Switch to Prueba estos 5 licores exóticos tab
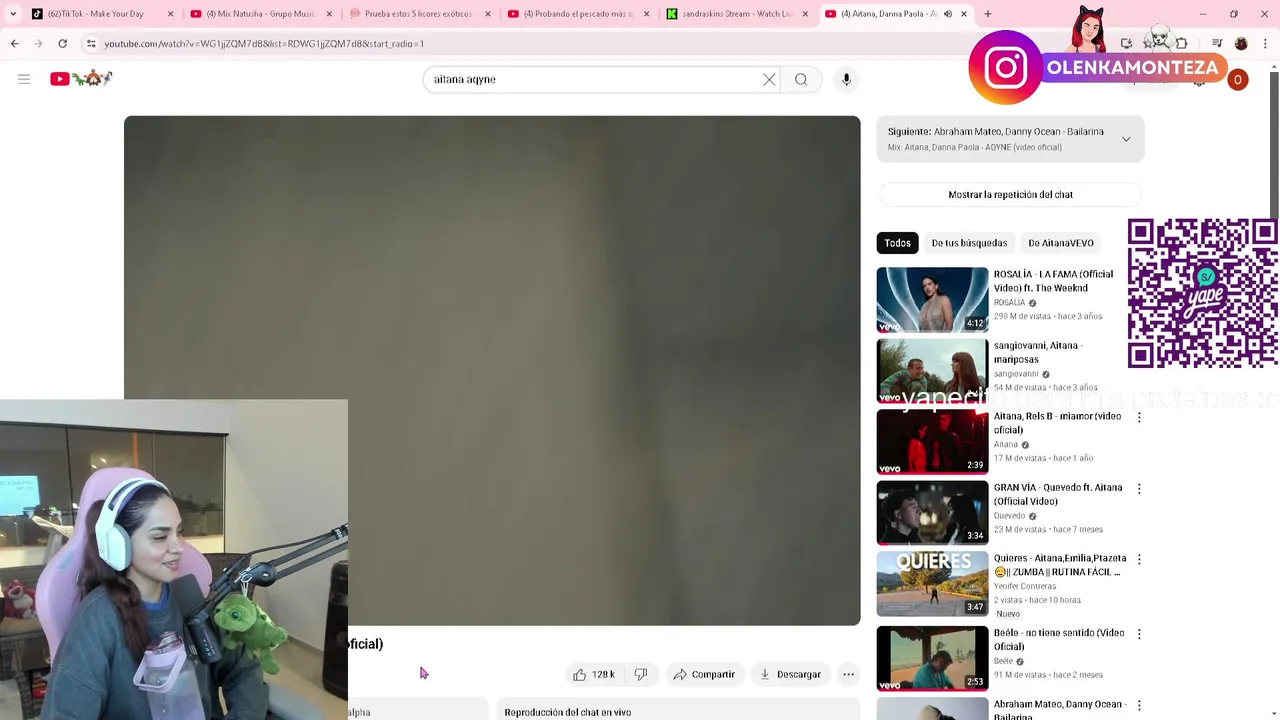1280x720 pixels. pos(418,14)
